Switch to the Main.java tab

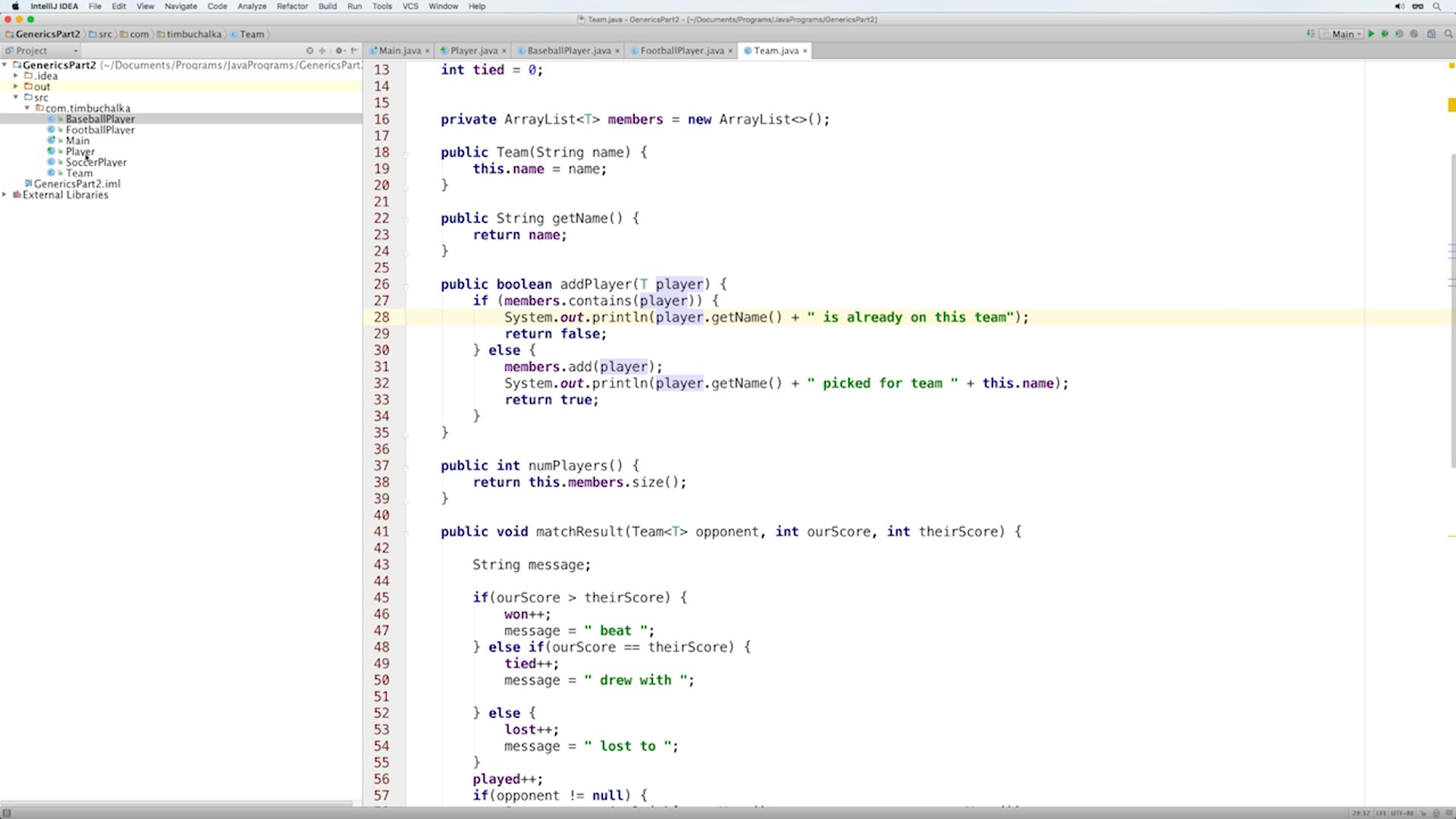pos(397,50)
